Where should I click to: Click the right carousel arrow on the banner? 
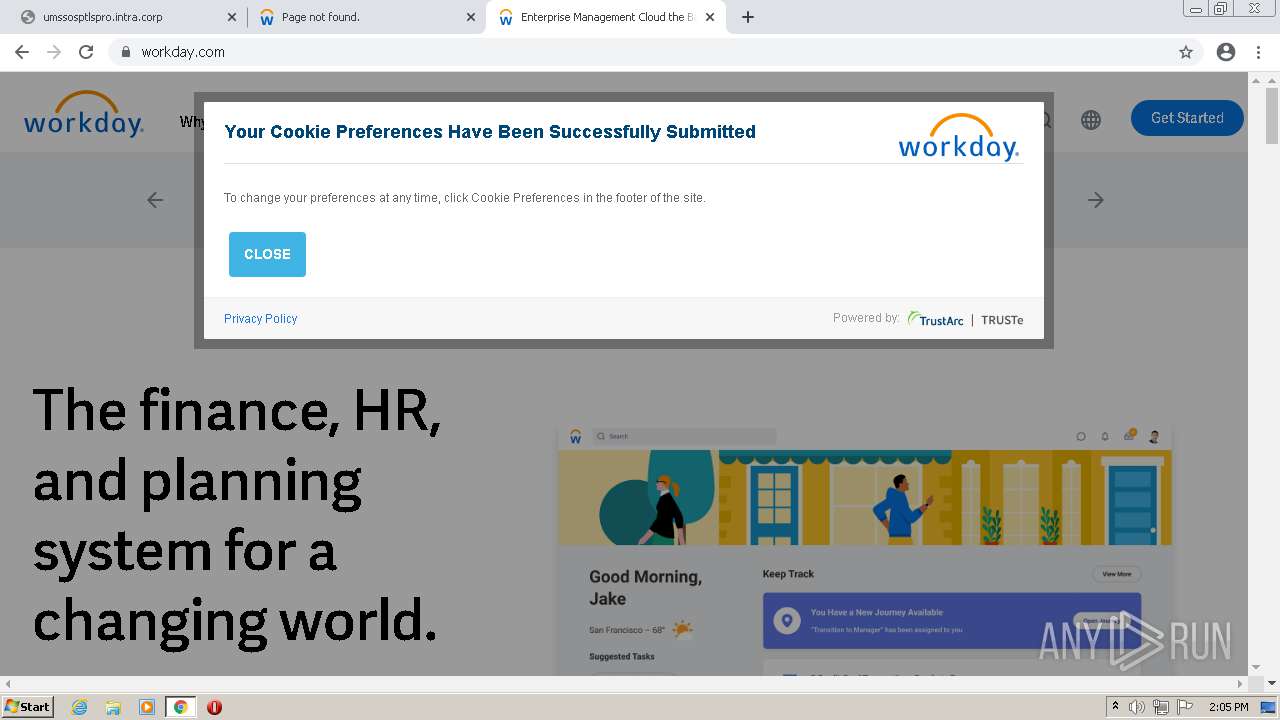[x=1096, y=200]
